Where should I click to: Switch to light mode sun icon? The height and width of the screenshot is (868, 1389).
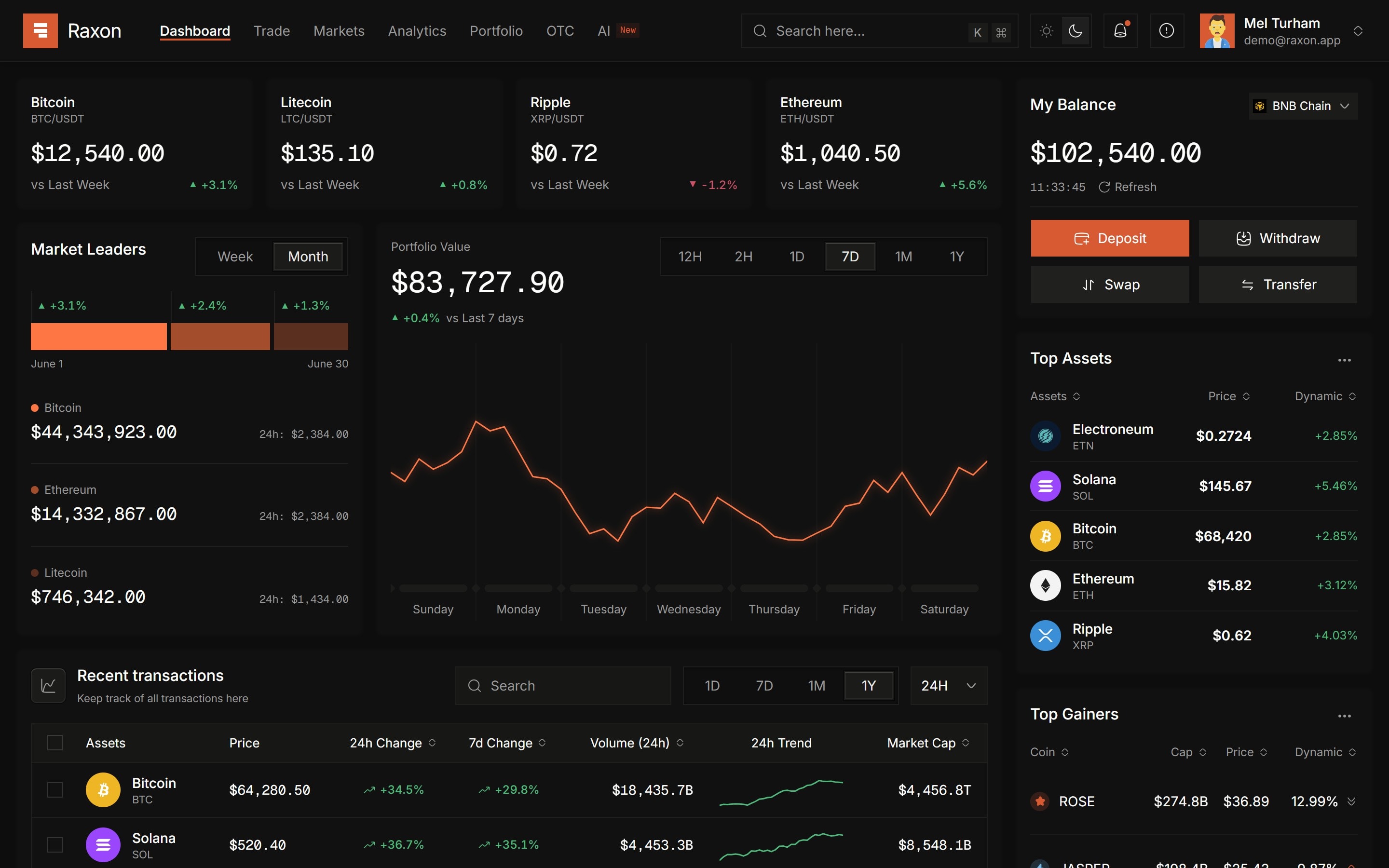point(1046,30)
